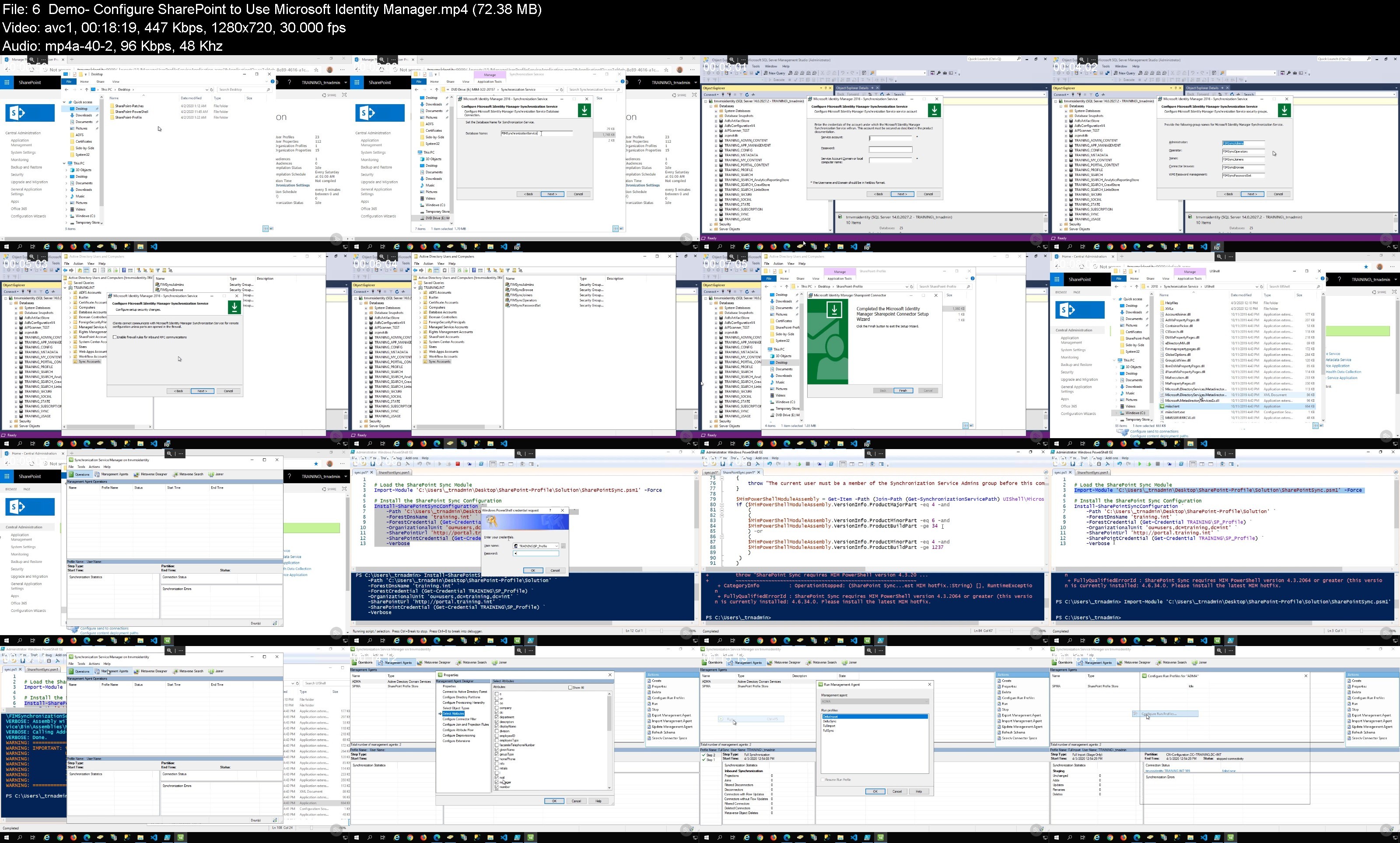1400x843 pixels.
Task: Click the Password field in credential request
Action: (536, 553)
